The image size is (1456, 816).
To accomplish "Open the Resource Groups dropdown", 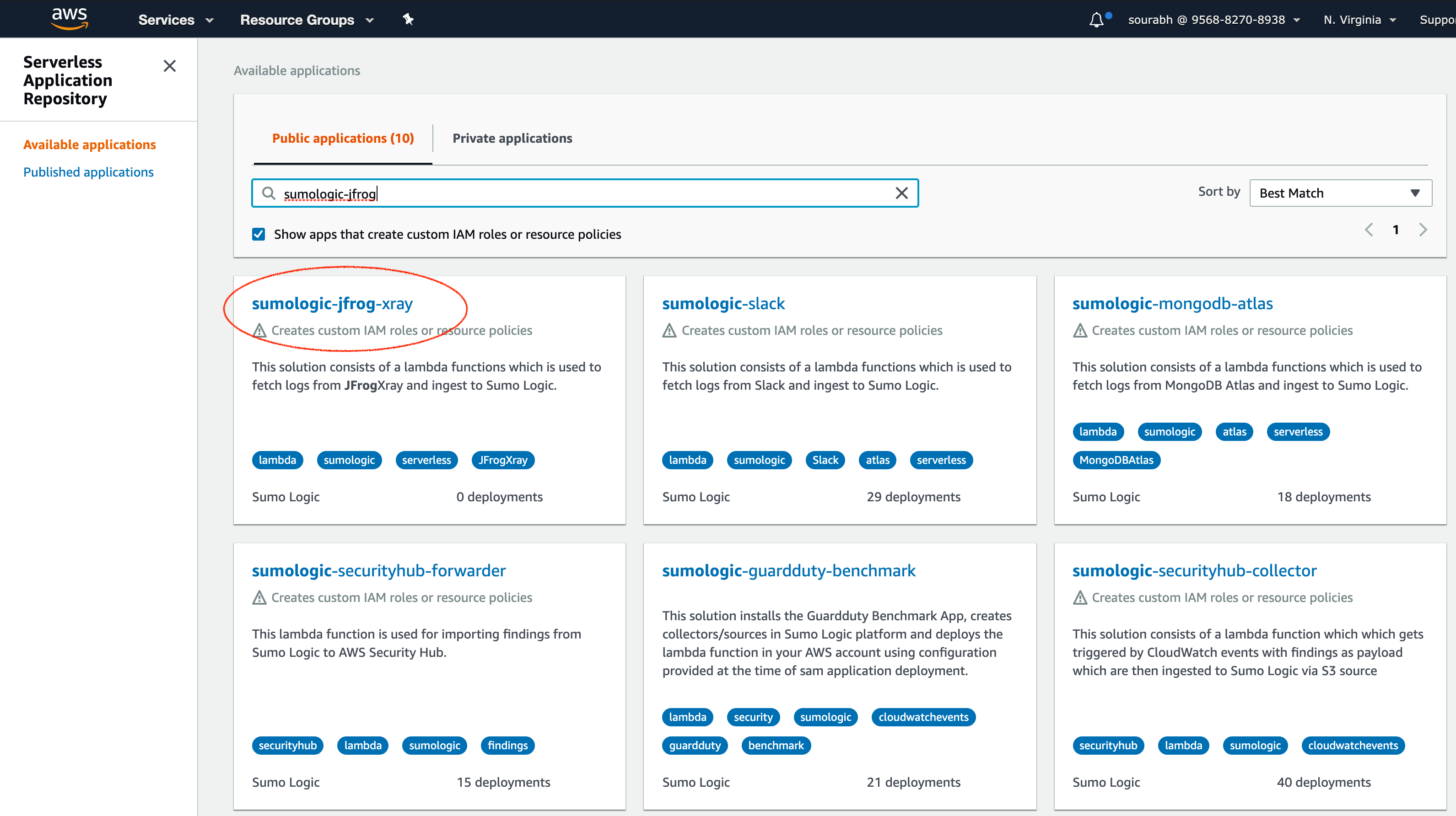I will coord(307,20).
